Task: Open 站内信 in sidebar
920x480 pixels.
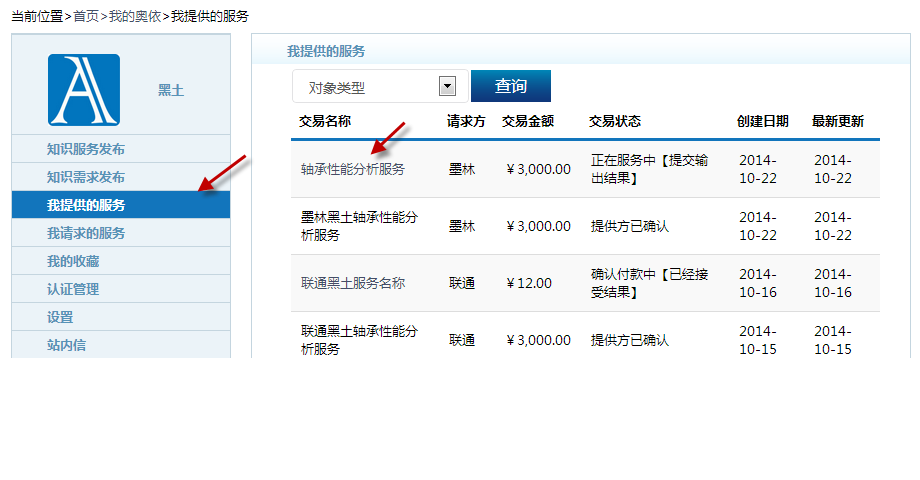Action: (x=66, y=345)
